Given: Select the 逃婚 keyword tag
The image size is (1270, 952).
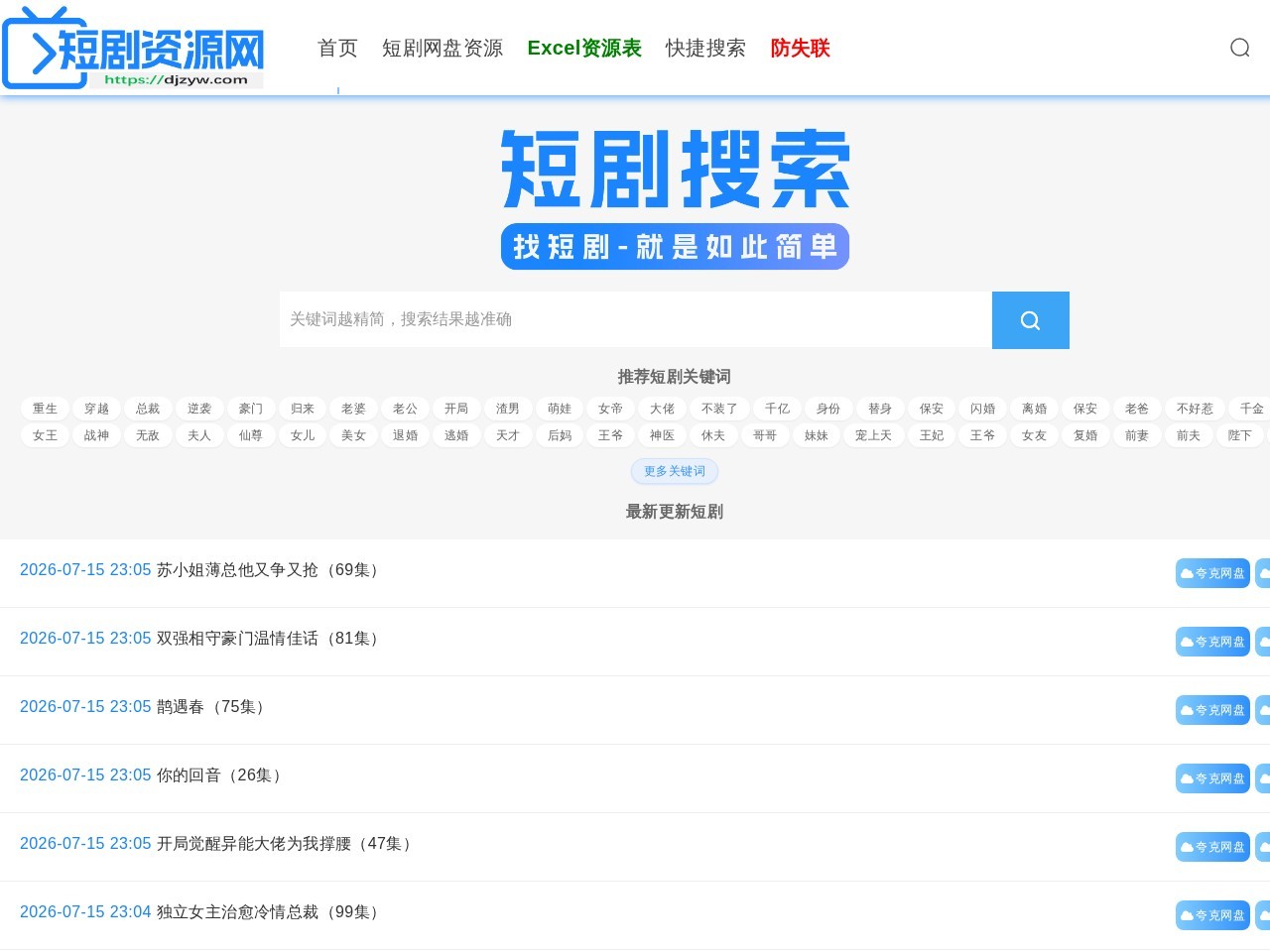Looking at the screenshot, I should [x=456, y=435].
